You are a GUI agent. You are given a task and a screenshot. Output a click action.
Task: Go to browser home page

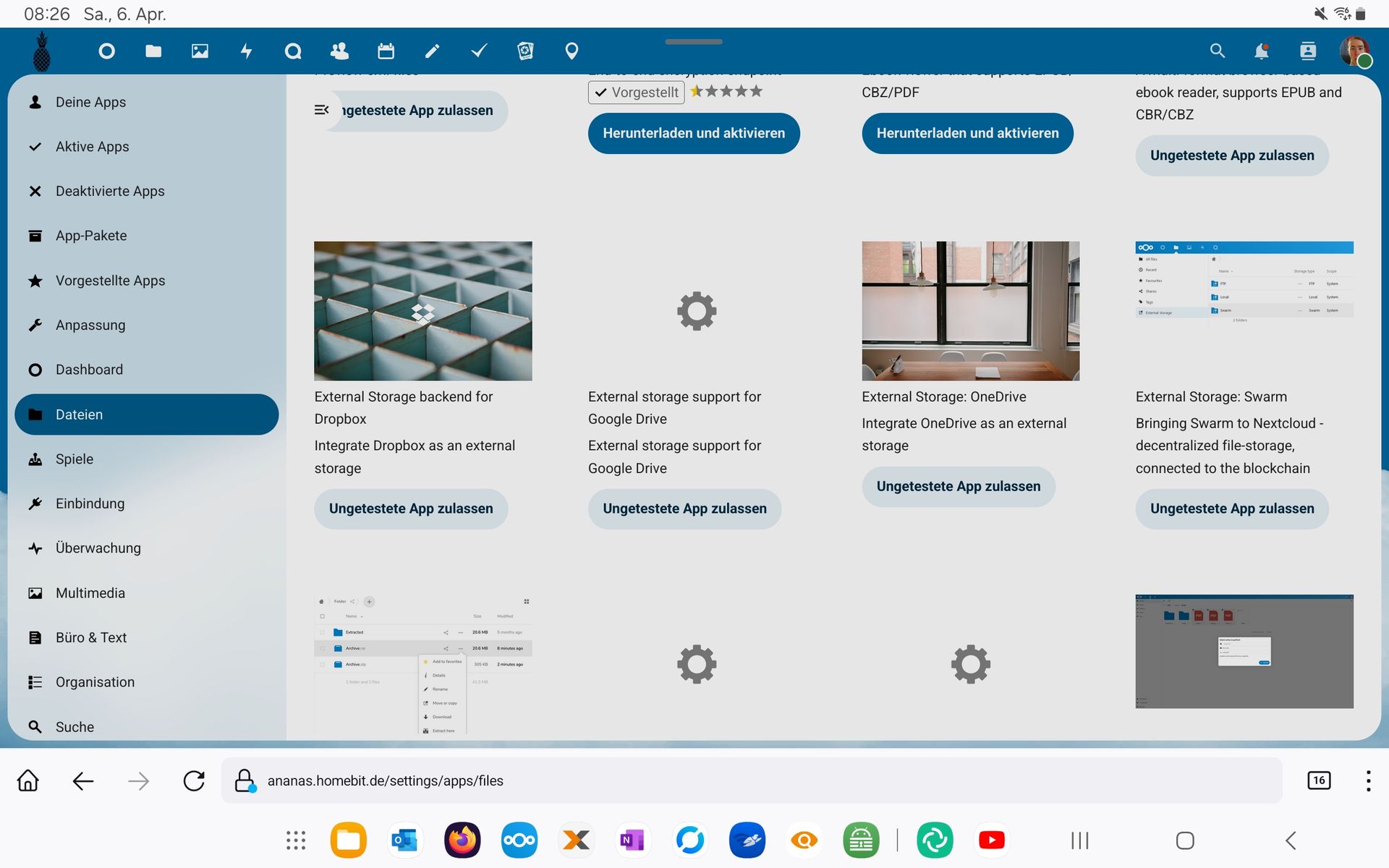coord(28,780)
